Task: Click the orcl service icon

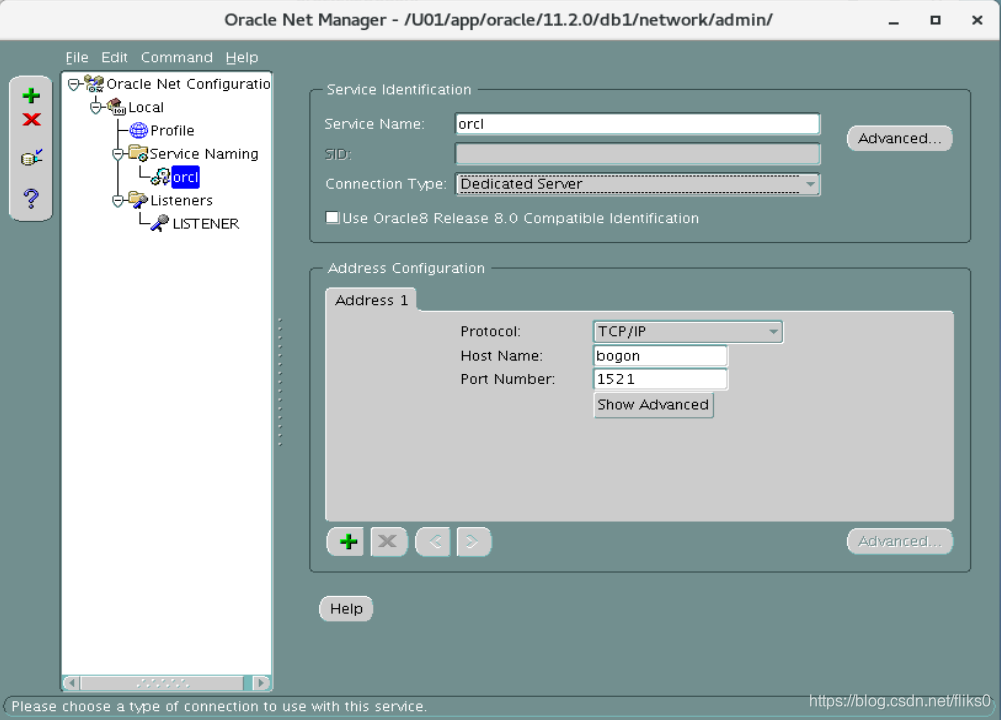Action: click(x=160, y=177)
